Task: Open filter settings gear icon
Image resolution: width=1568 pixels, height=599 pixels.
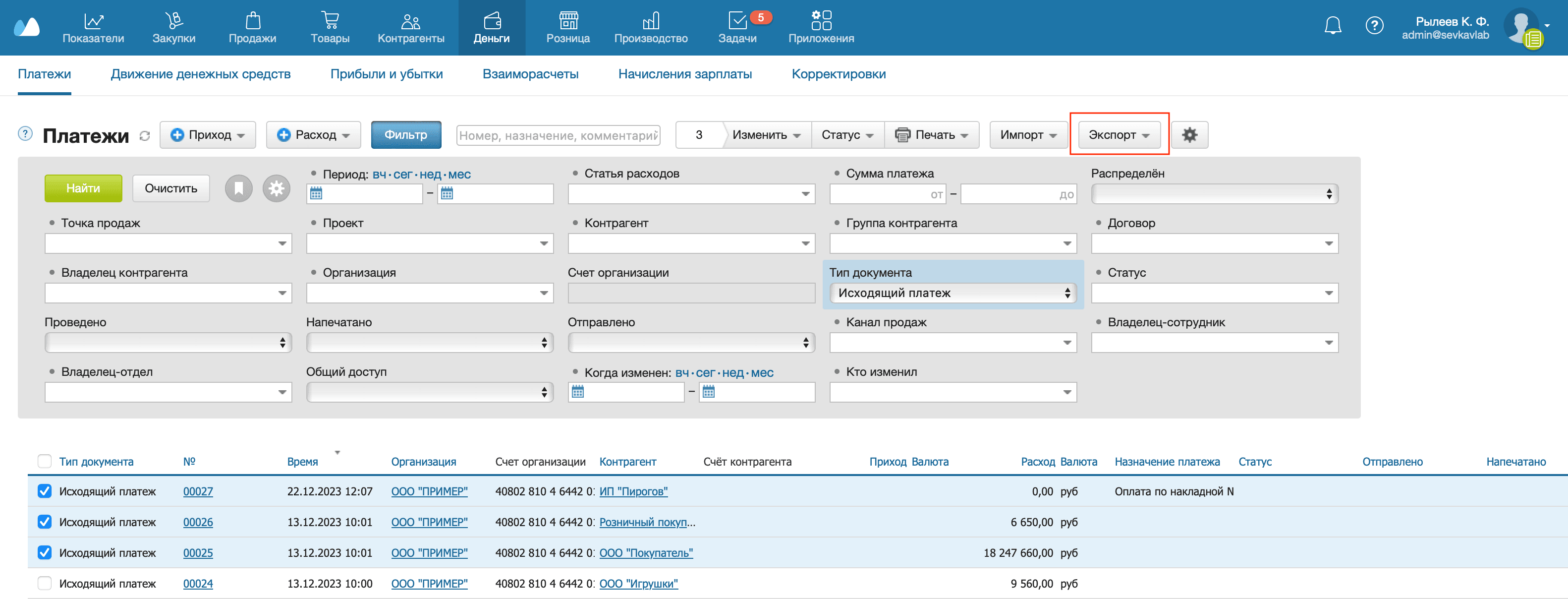Action: click(277, 189)
